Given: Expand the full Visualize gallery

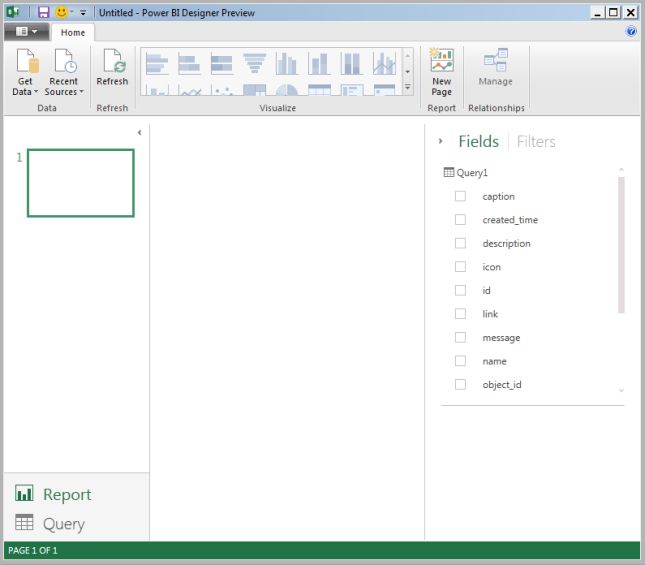Looking at the screenshot, I should [408, 87].
